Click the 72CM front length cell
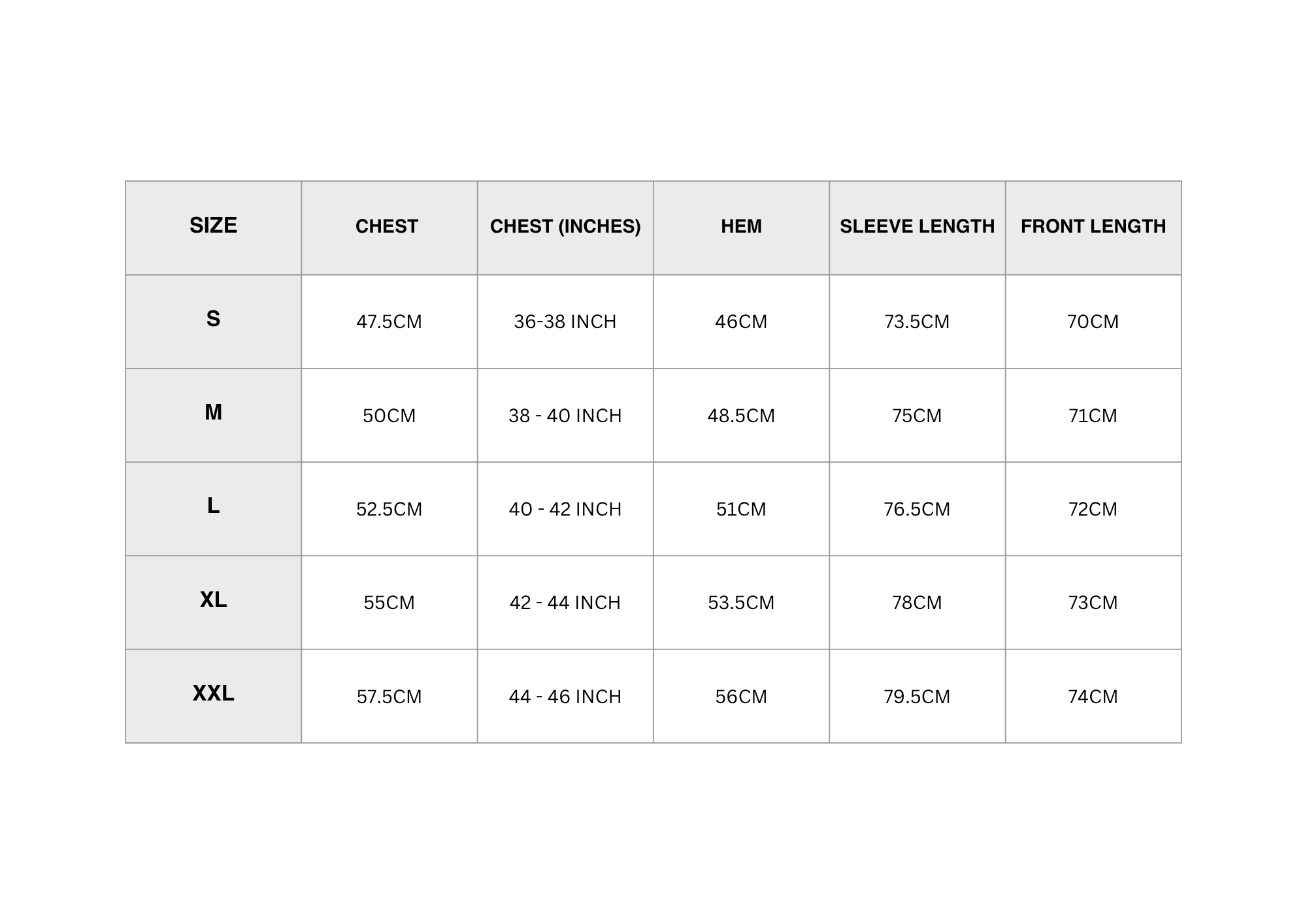 [x=1093, y=509]
